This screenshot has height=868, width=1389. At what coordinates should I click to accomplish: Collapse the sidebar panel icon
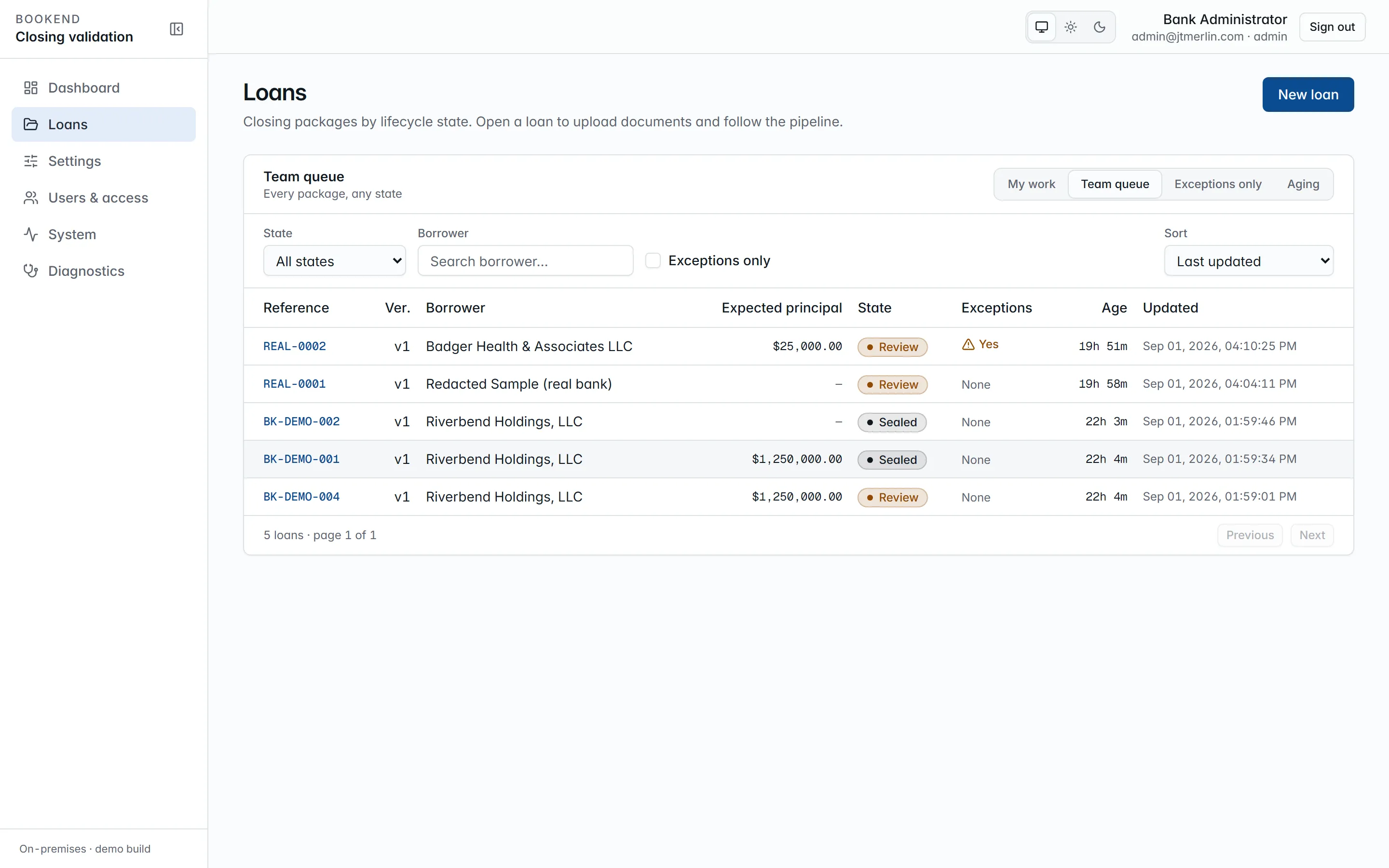[x=176, y=29]
